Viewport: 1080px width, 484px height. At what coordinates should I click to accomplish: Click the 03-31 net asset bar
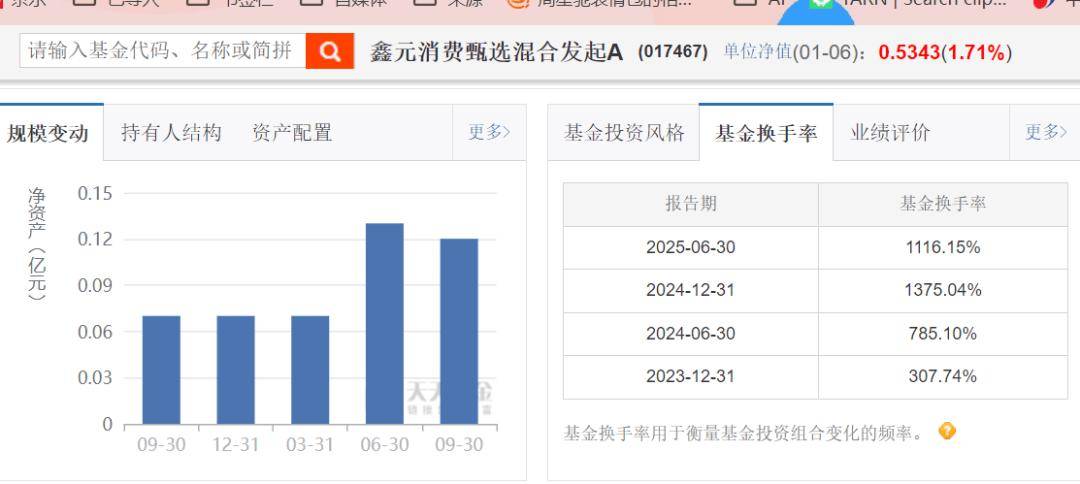tap(310, 370)
